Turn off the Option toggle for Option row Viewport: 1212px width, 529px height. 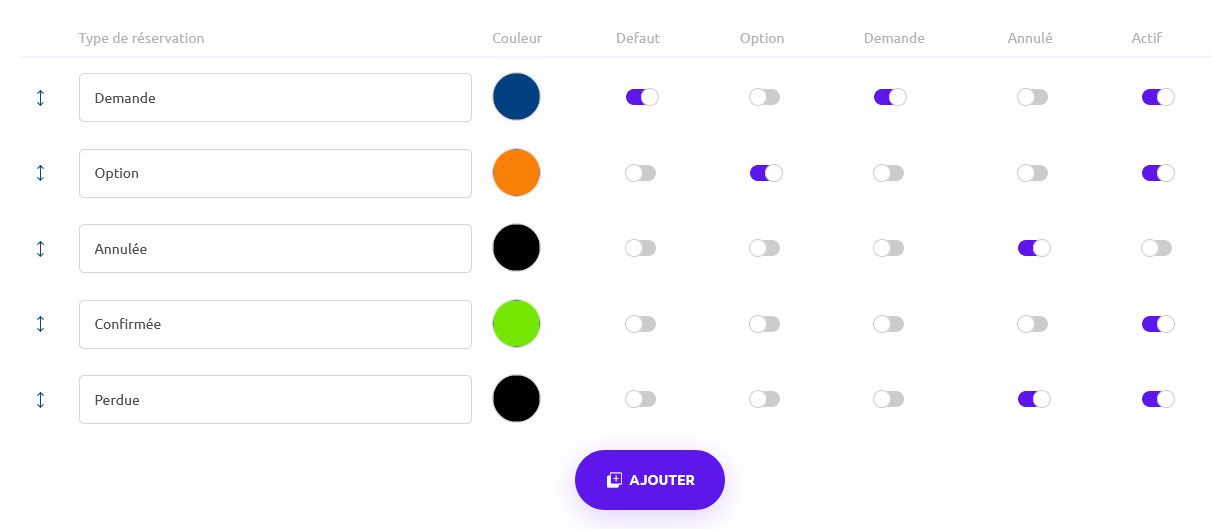tap(765, 173)
